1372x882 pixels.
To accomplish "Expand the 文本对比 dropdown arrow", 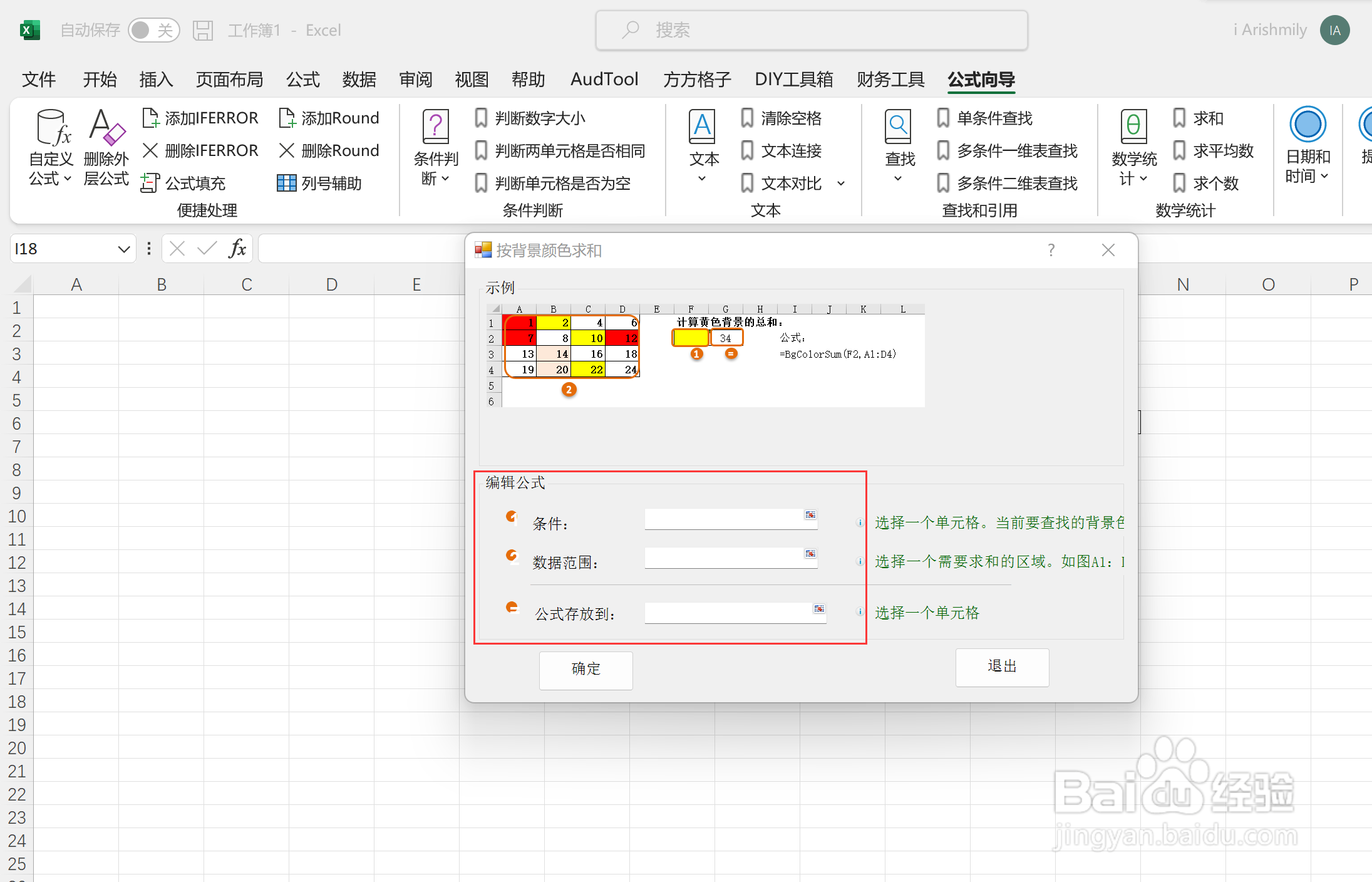I will [841, 184].
